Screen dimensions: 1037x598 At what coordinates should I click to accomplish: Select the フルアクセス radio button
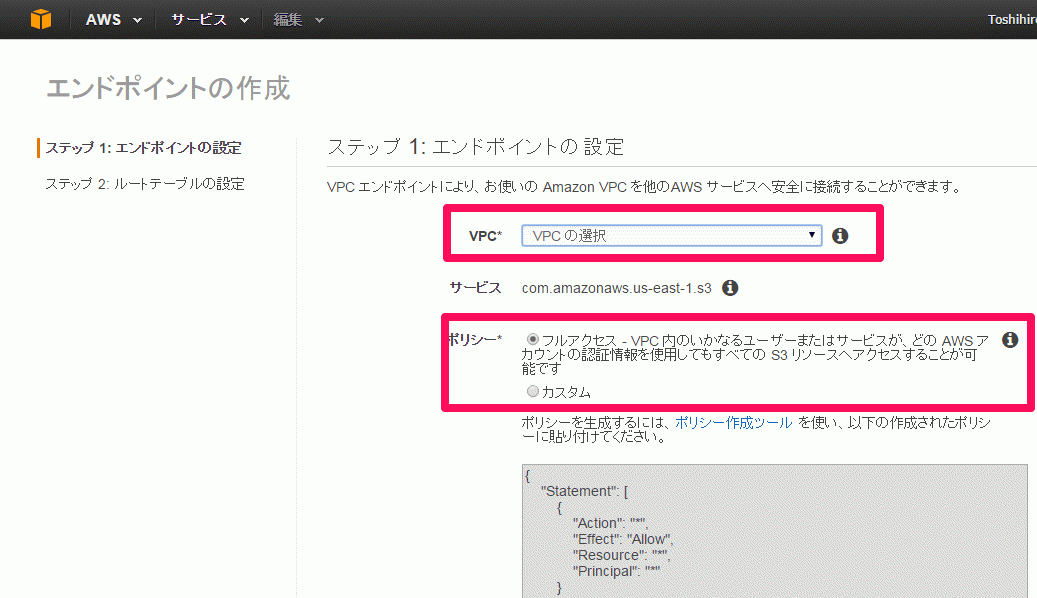coord(532,339)
